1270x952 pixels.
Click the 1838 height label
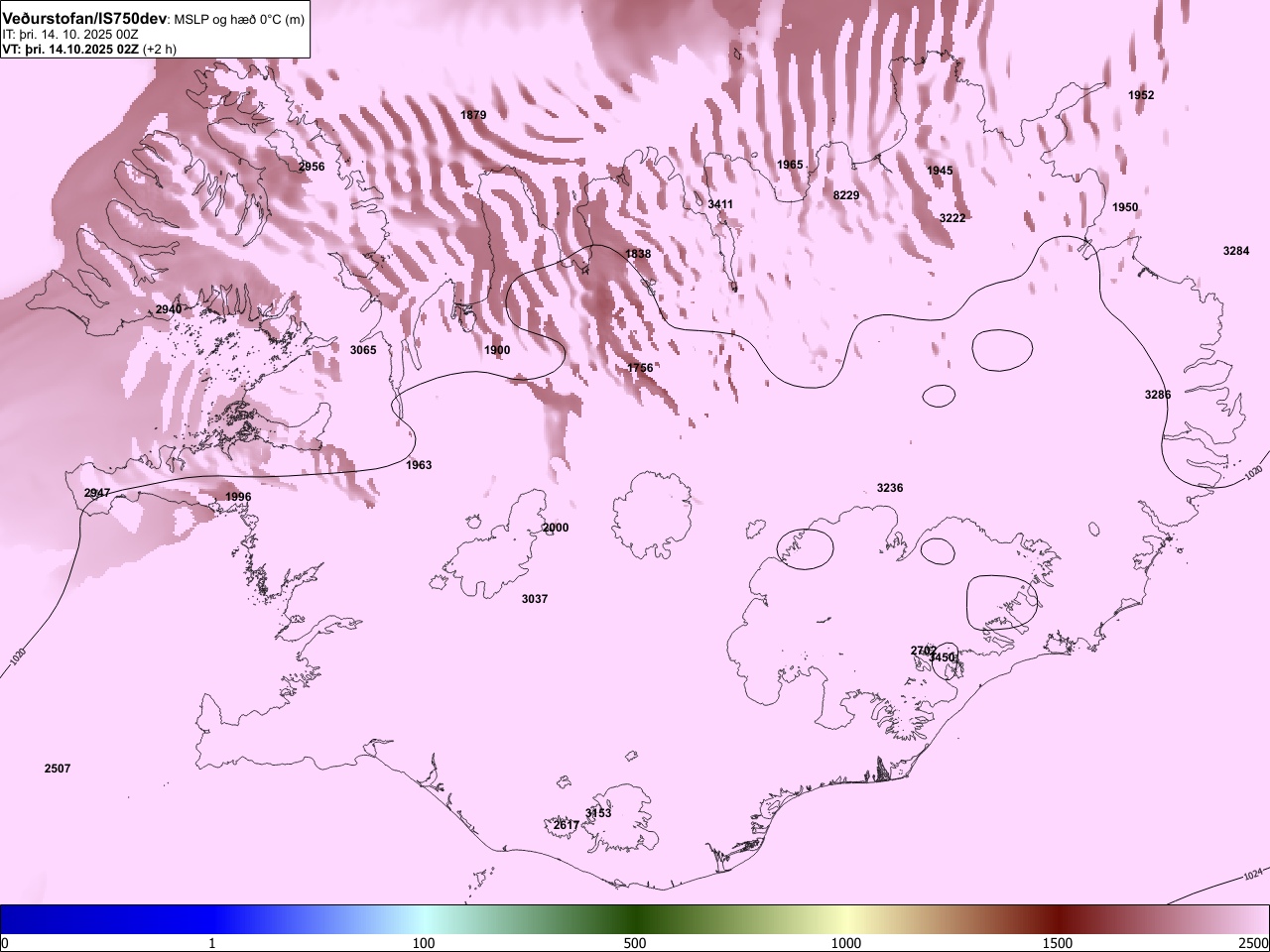coord(638,254)
